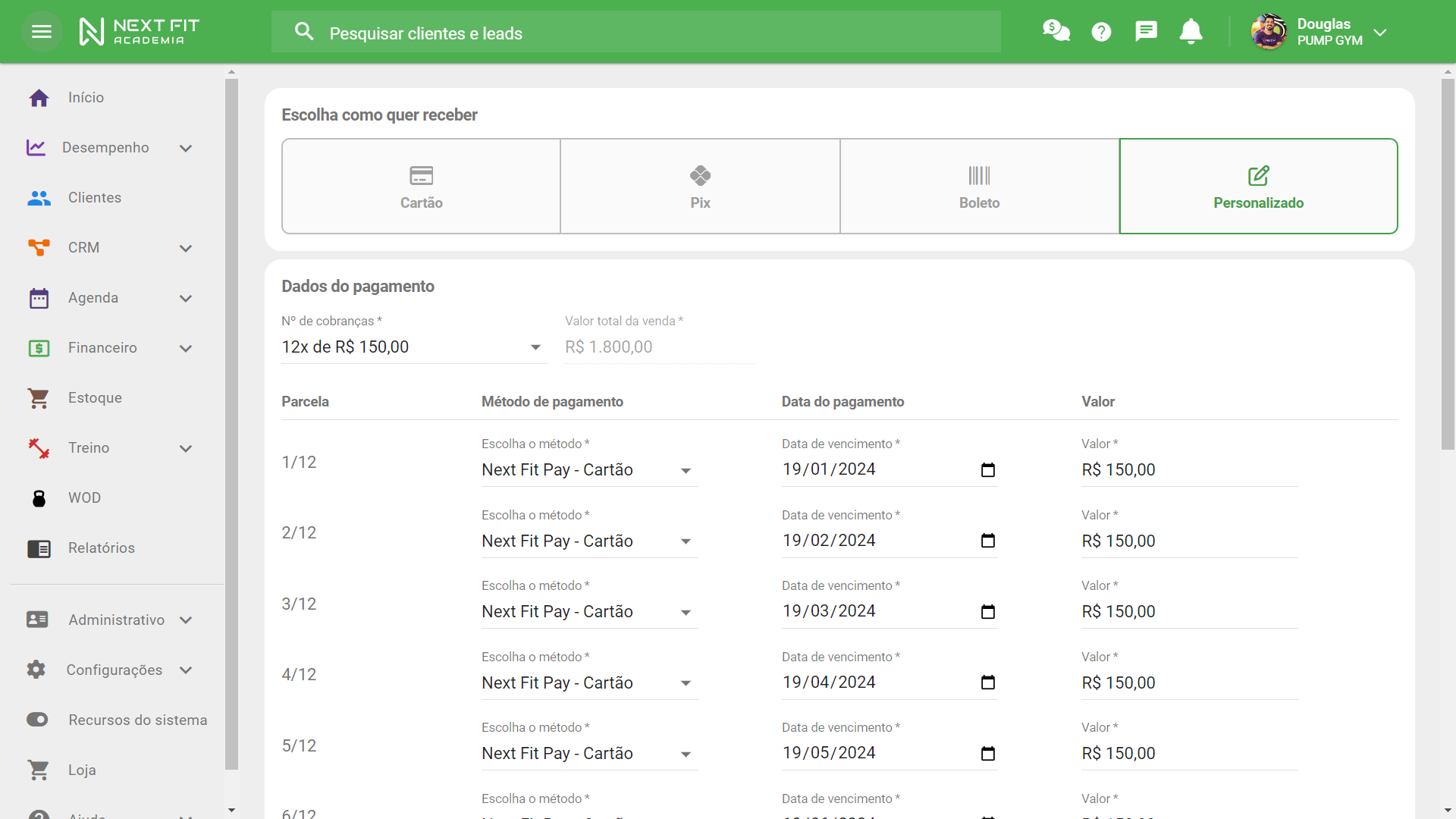Open the chat messages icon

tap(1146, 32)
